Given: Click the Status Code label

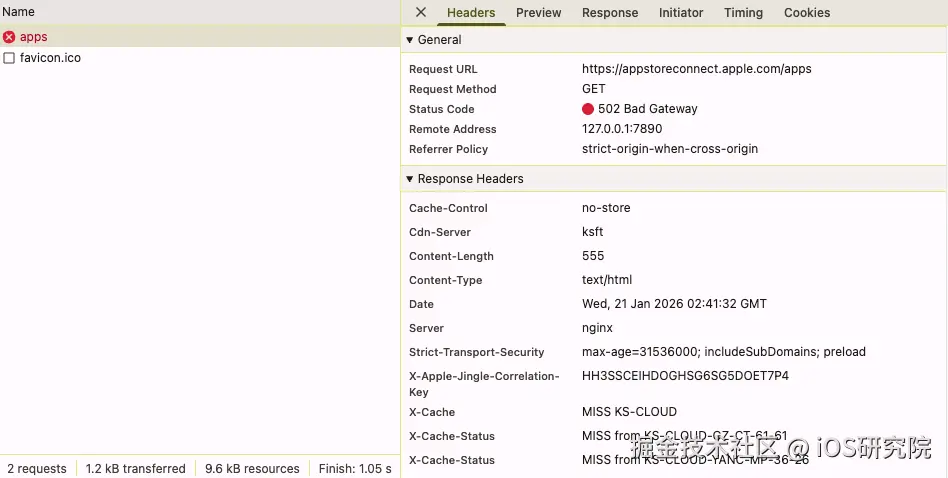Looking at the screenshot, I should click(x=442, y=109).
